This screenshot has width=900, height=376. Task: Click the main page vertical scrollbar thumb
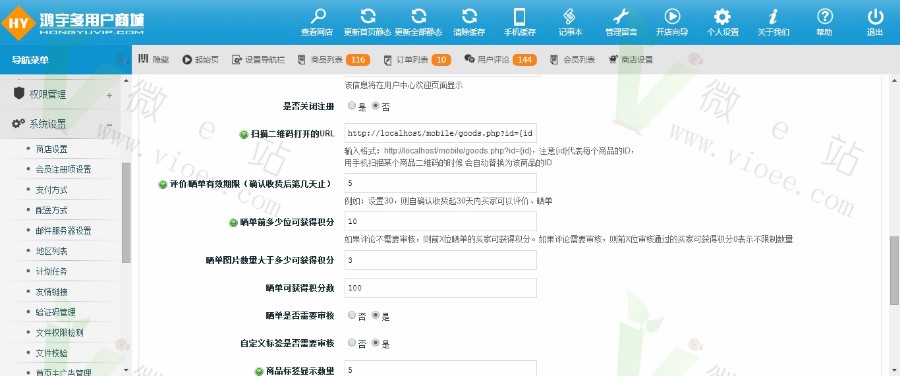(x=894, y=270)
